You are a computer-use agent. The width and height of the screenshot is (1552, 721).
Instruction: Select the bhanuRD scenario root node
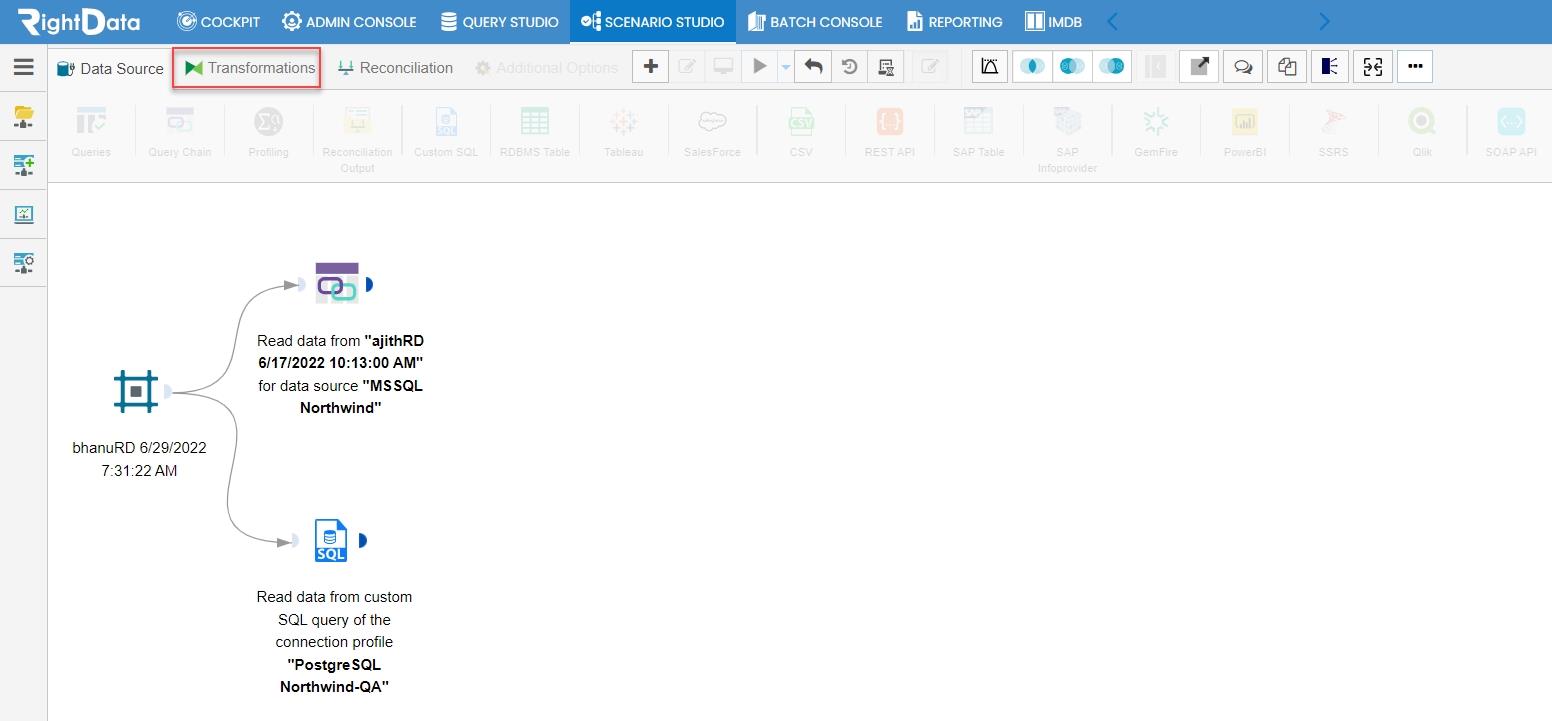[136, 391]
